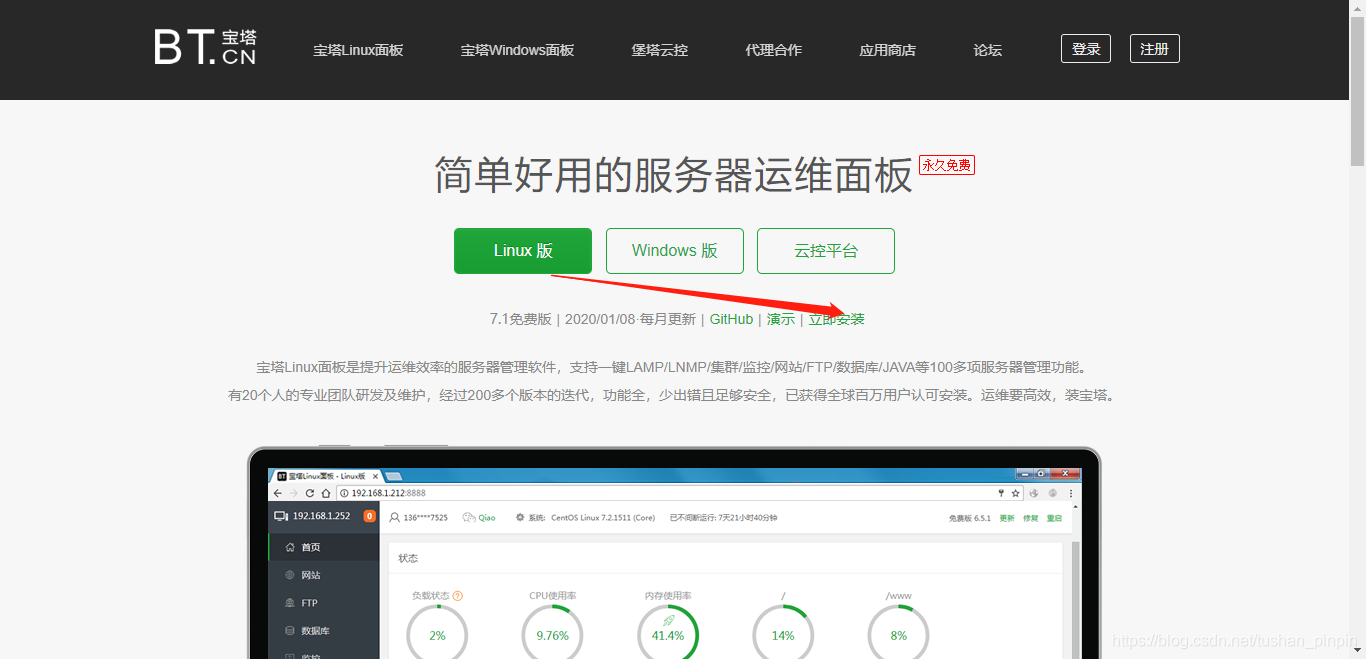This screenshot has width=1366, height=659.
Task: Open the 数据库 database section icon
Action: point(289,631)
